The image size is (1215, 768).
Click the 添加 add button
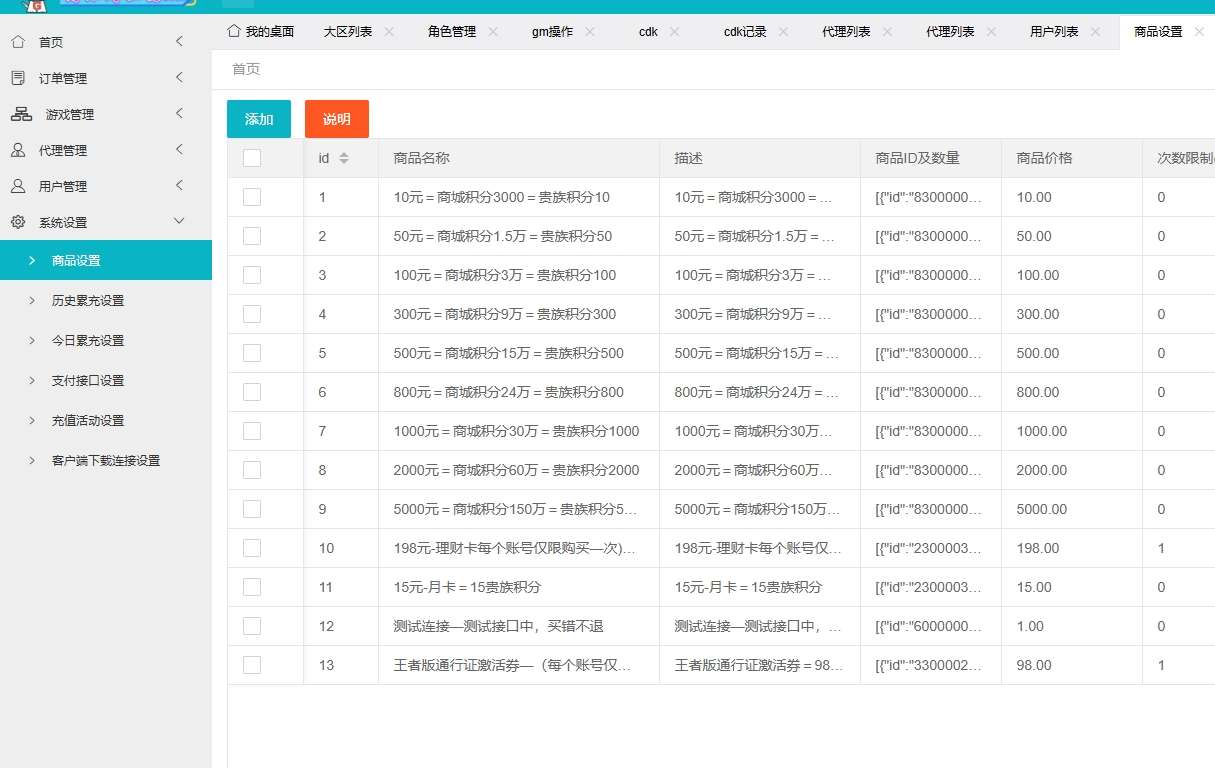[x=258, y=118]
